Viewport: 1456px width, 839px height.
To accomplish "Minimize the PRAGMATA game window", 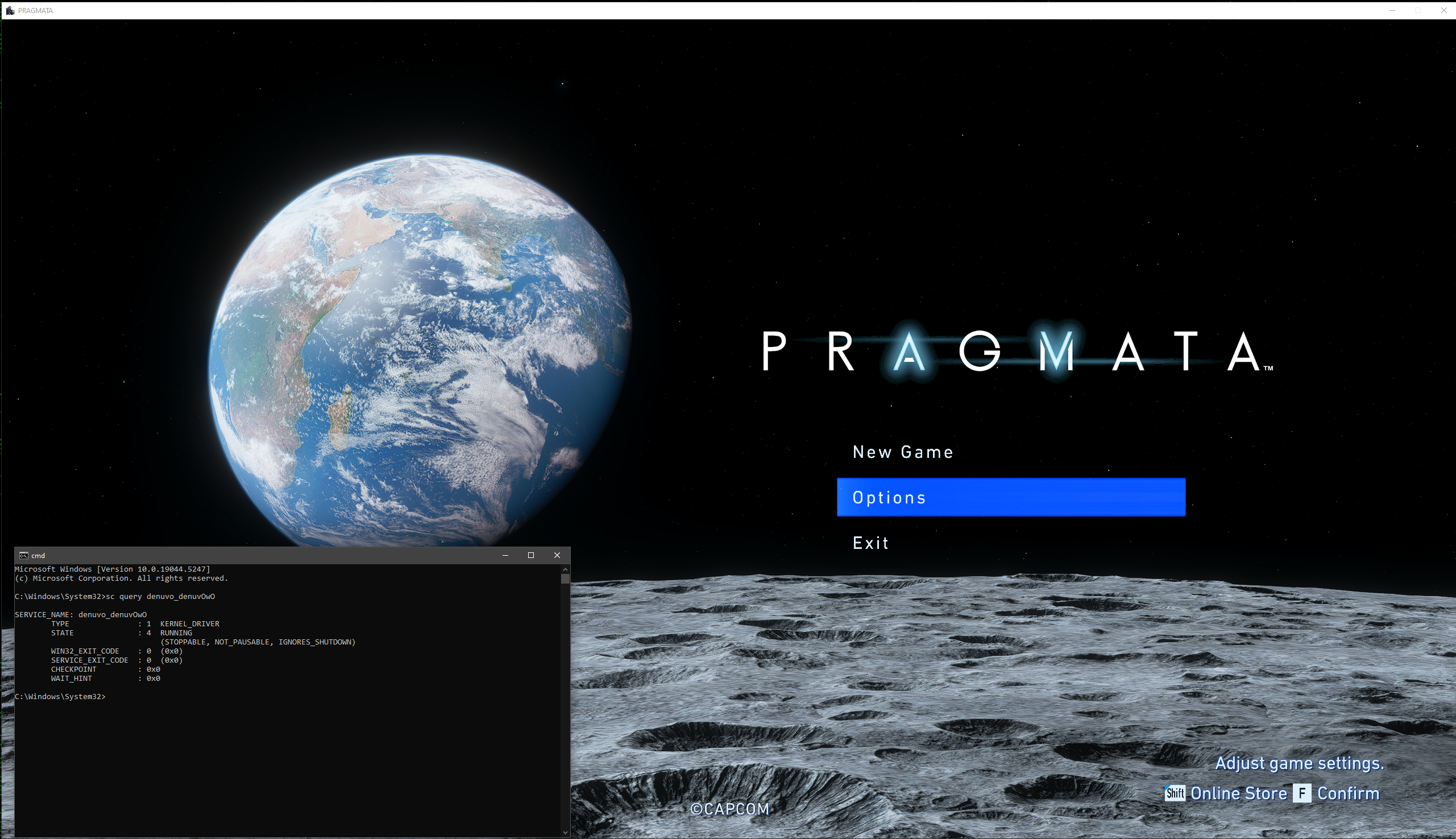I will coord(1392,10).
